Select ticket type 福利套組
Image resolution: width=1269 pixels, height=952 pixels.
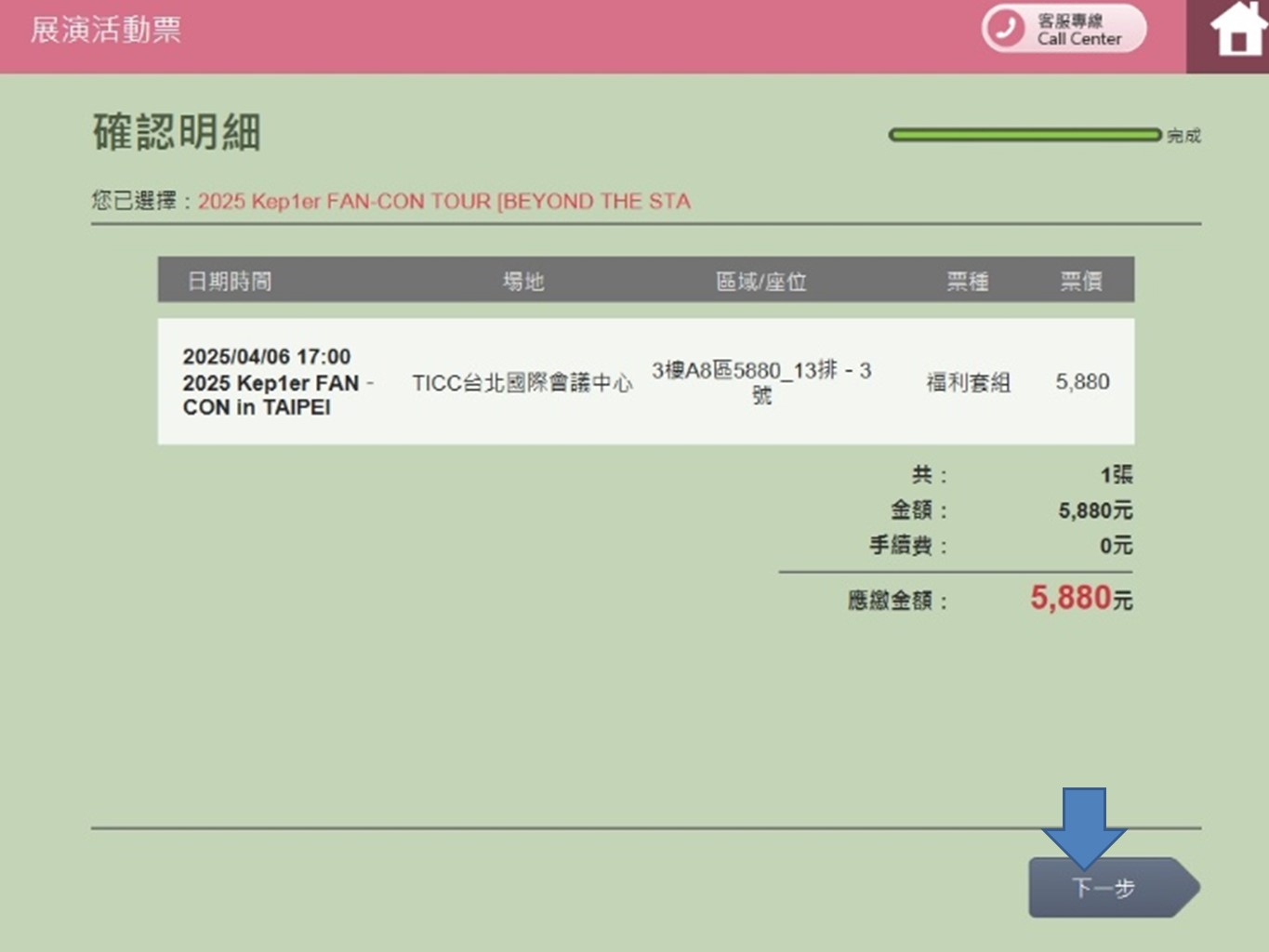[x=968, y=382]
